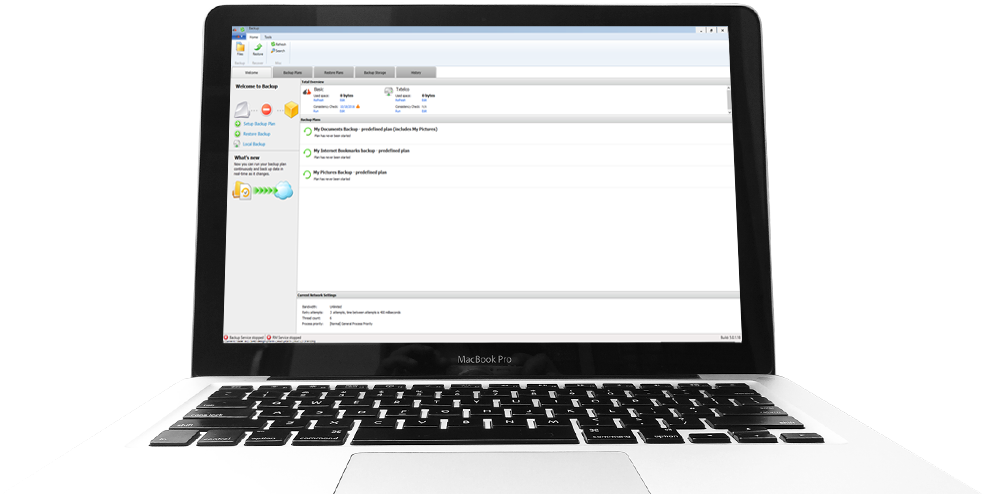
Task: Click the blue cloud icon under What's new
Action: (x=284, y=190)
